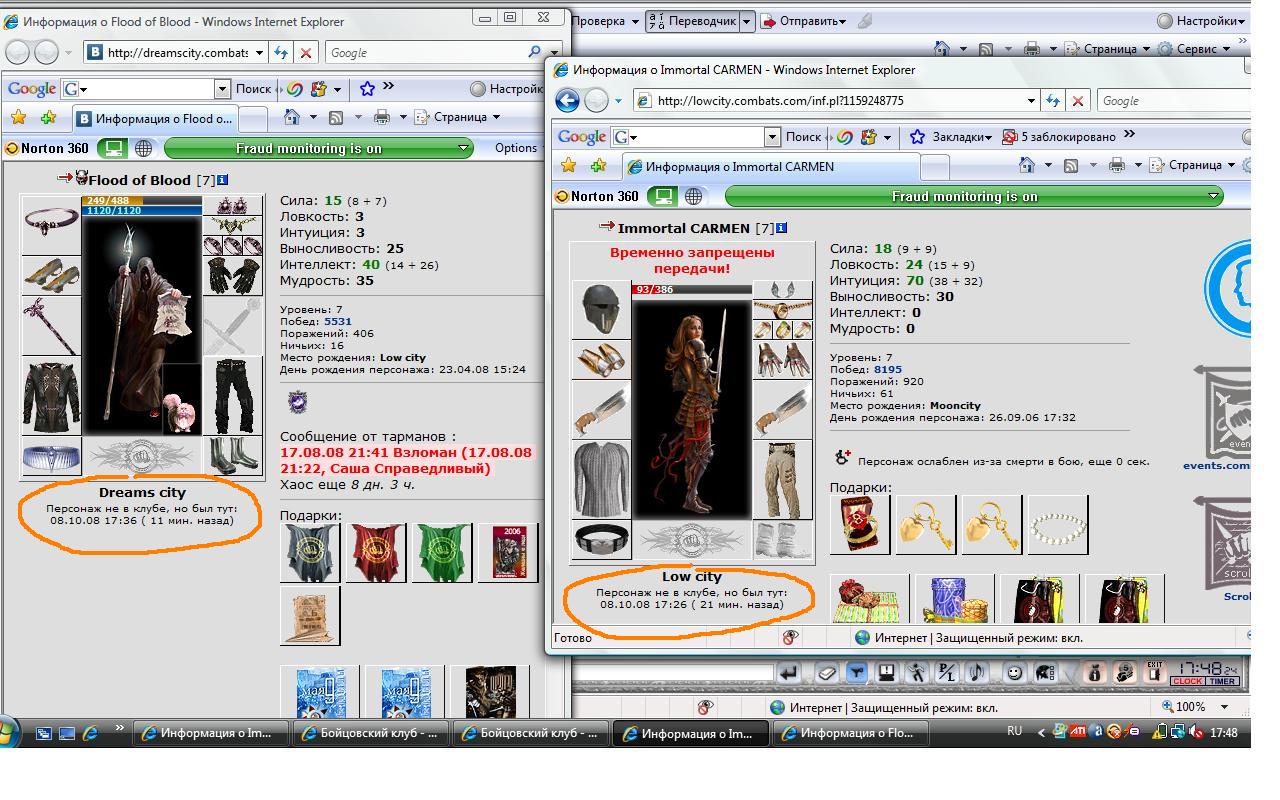This screenshot has height=800, width=1280.
Task: Open address bar dropdown in CARMEN window
Action: pos(1031,101)
